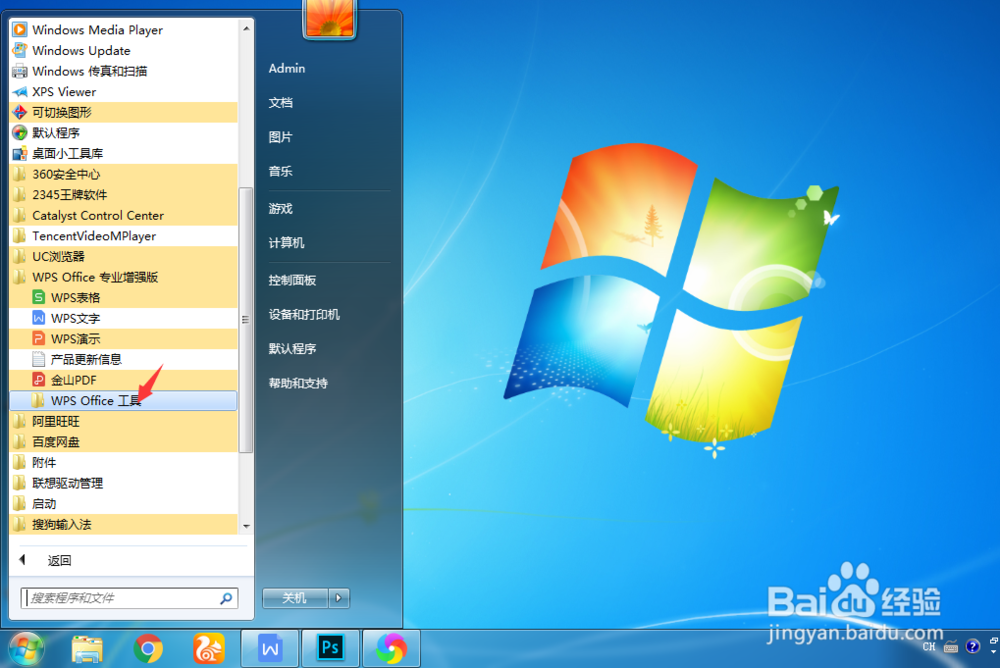1000x668 pixels.
Task: Open 文档 from the right pane
Action: 281,103
